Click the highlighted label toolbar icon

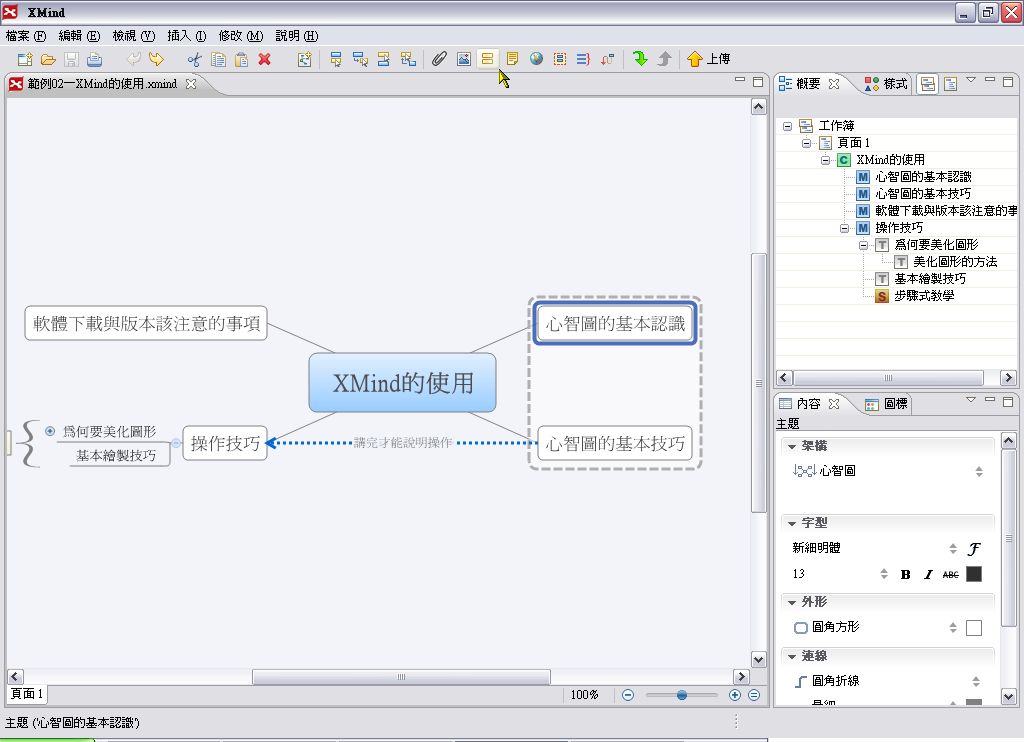point(487,59)
